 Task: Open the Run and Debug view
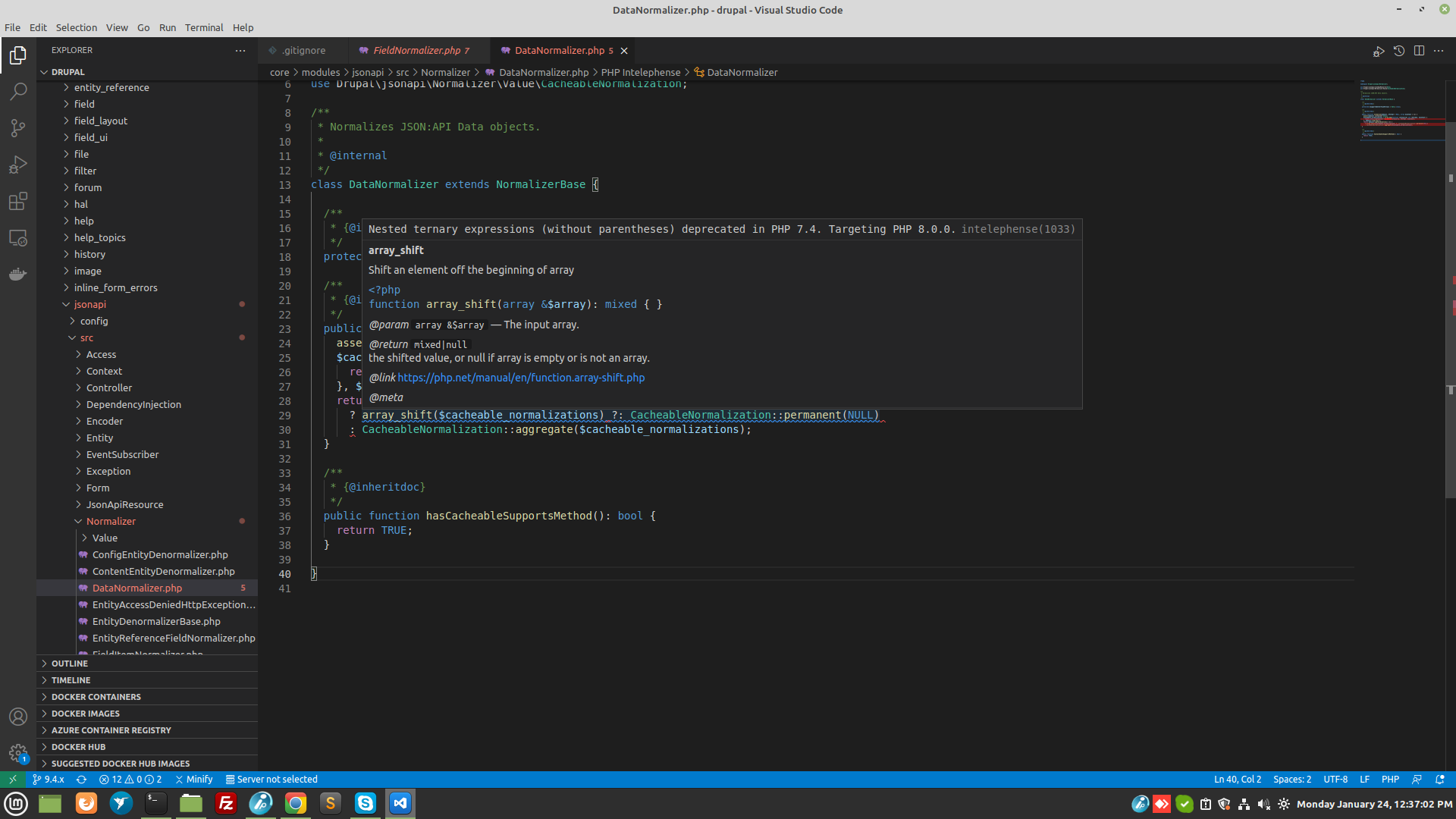tap(18, 165)
